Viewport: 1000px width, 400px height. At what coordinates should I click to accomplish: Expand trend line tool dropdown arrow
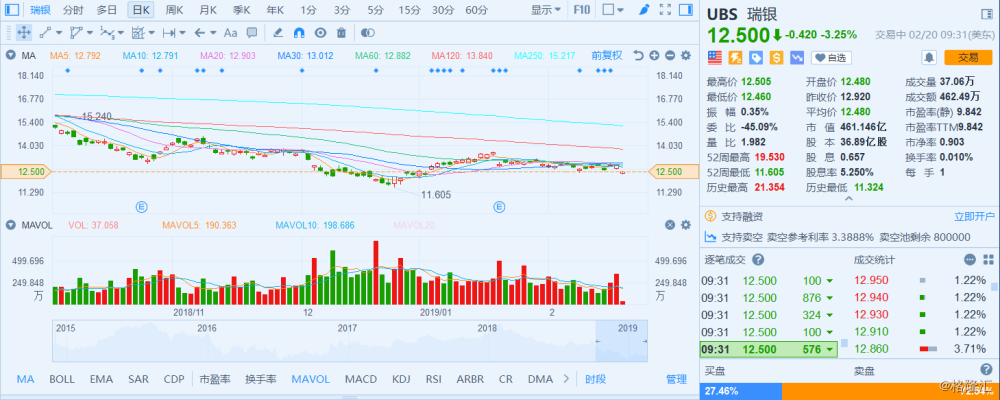click(x=59, y=33)
